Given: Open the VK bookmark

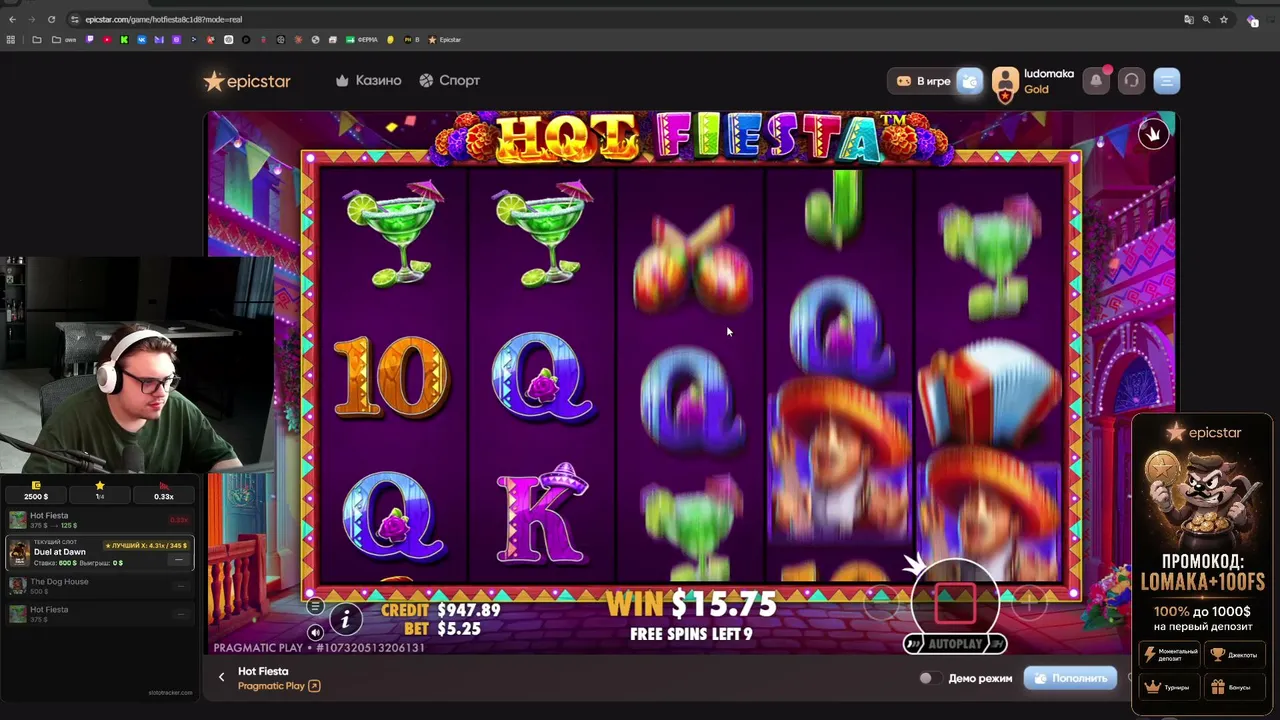Looking at the screenshot, I should coord(142,40).
